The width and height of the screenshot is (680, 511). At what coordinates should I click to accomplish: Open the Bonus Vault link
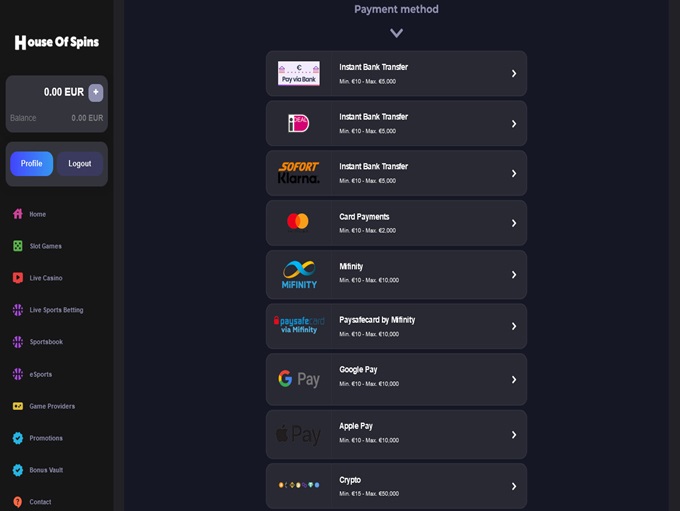[45, 470]
